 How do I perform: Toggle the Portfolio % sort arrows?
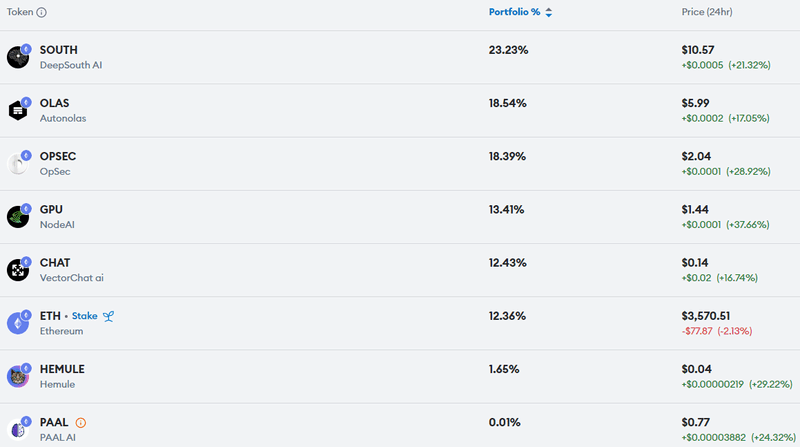pos(548,12)
